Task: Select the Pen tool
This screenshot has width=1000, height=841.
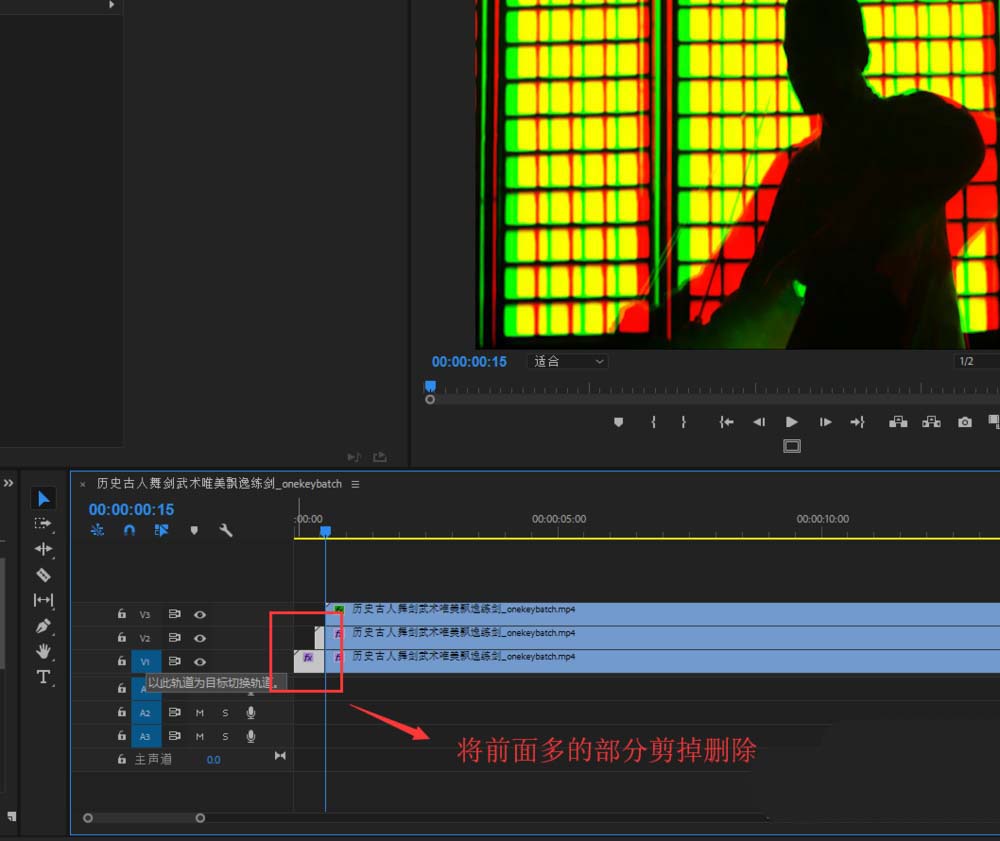Action: 43,626
